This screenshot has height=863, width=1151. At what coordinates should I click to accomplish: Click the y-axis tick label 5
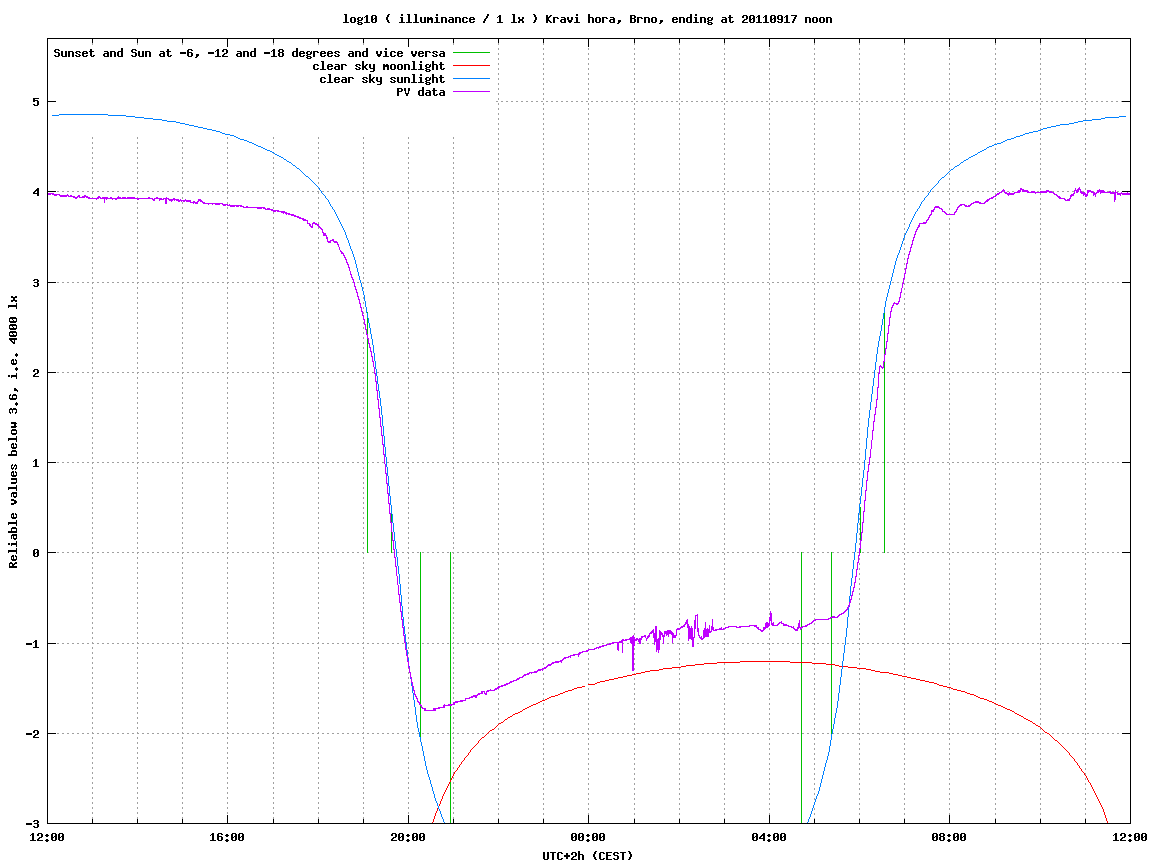coord(36,102)
